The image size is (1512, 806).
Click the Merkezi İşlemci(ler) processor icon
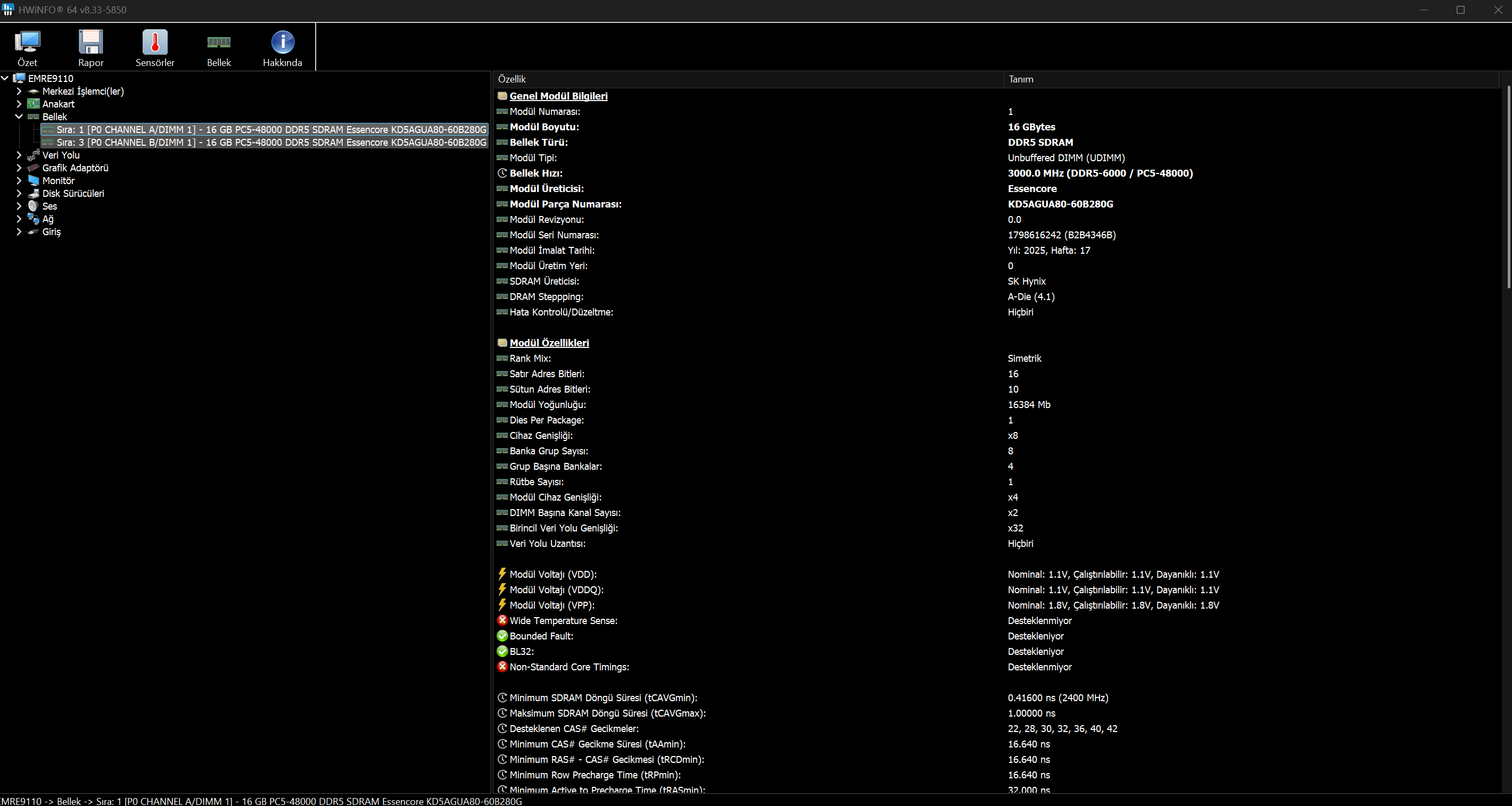[34, 92]
